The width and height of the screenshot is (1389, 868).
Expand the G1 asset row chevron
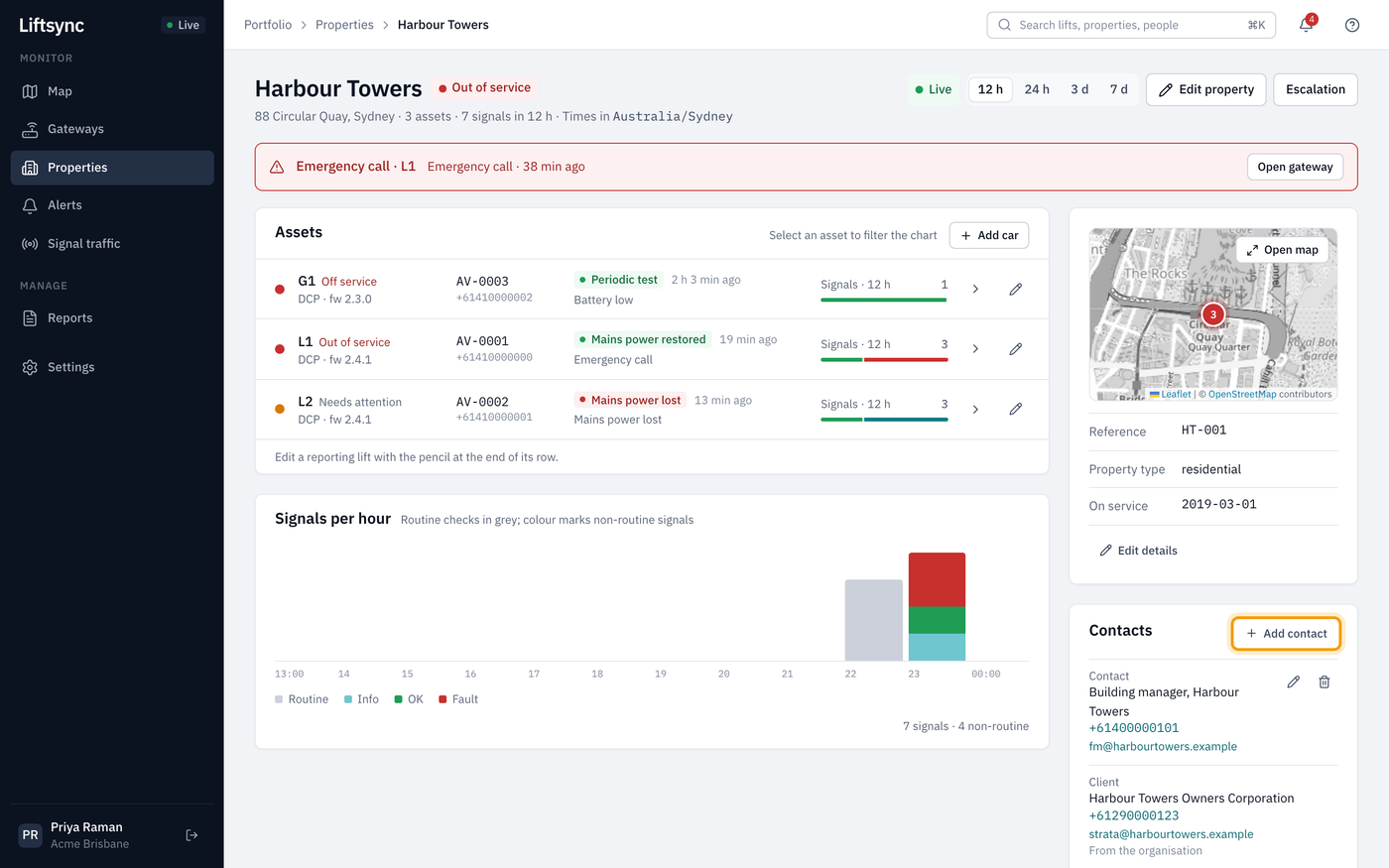(x=975, y=289)
